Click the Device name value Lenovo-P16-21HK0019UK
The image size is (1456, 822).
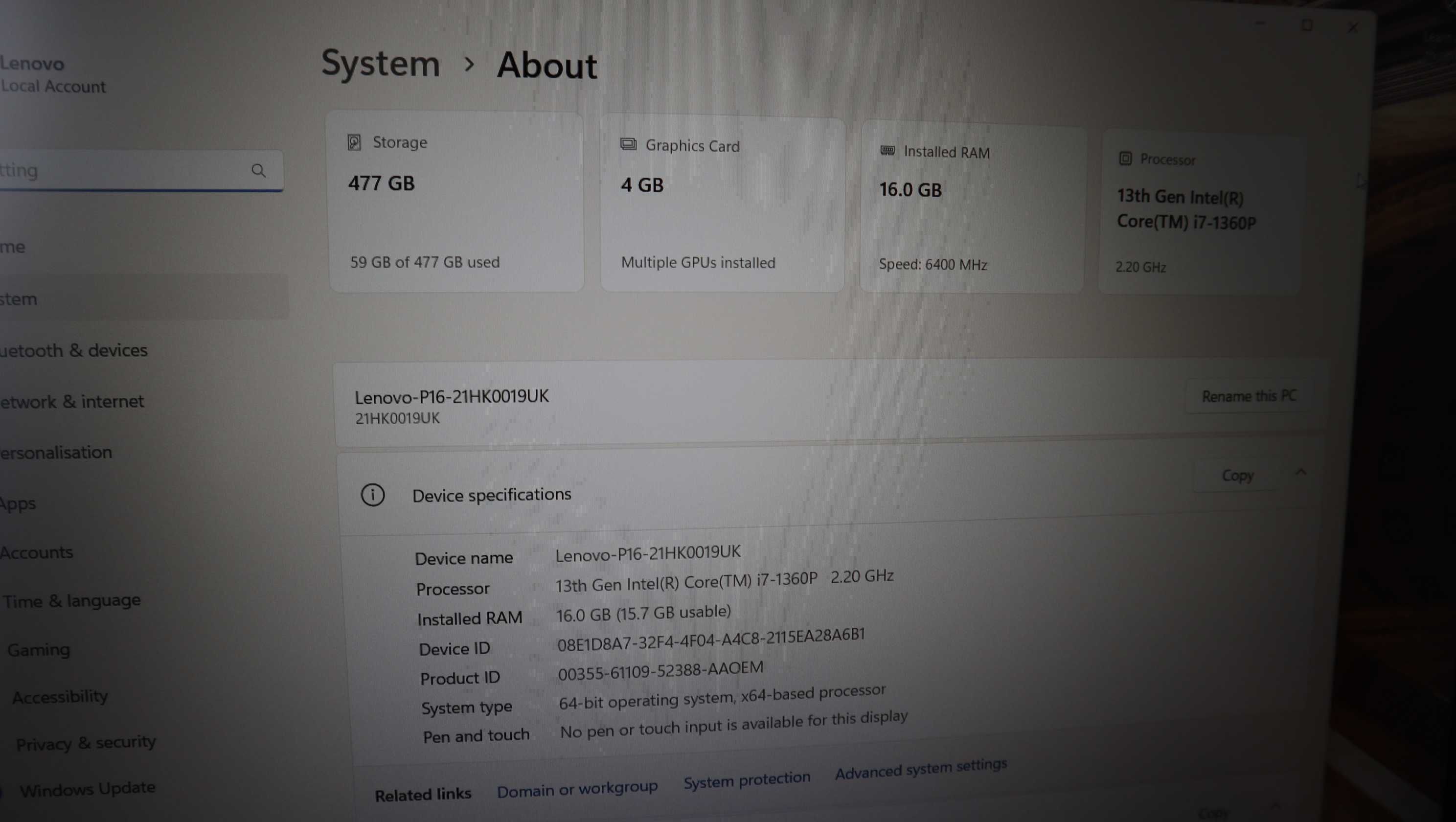coord(648,552)
